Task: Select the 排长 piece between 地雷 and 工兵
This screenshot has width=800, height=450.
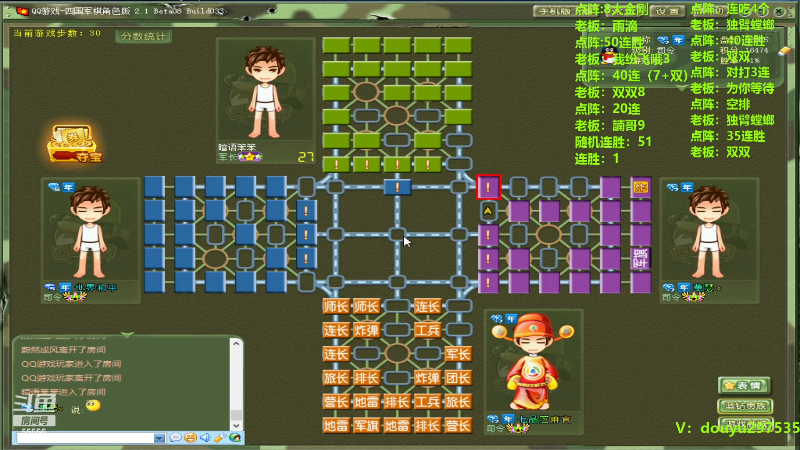Action: [396, 402]
